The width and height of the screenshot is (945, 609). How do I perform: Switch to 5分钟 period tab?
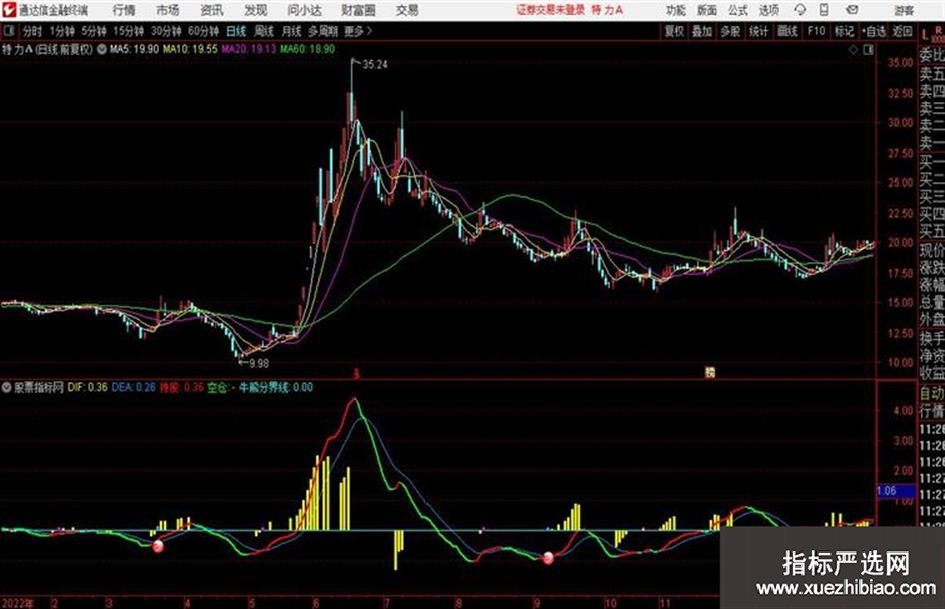[x=94, y=31]
